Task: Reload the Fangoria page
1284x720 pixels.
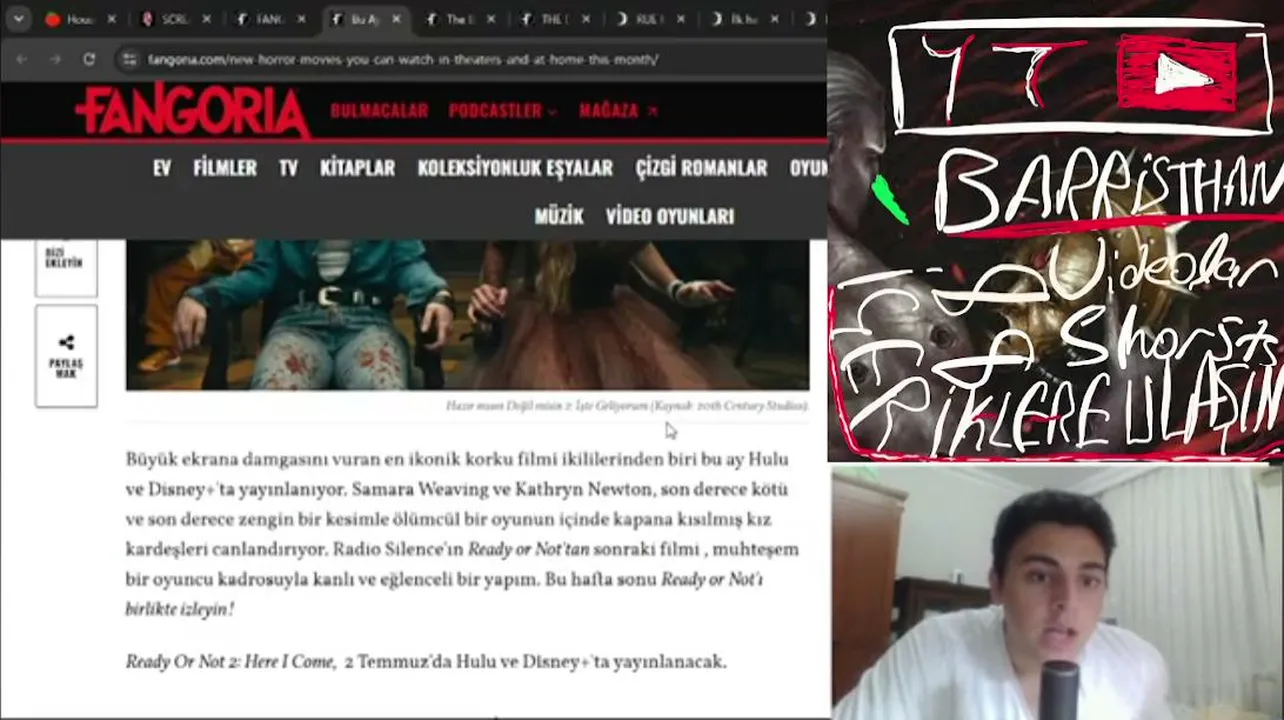Action: click(x=89, y=59)
